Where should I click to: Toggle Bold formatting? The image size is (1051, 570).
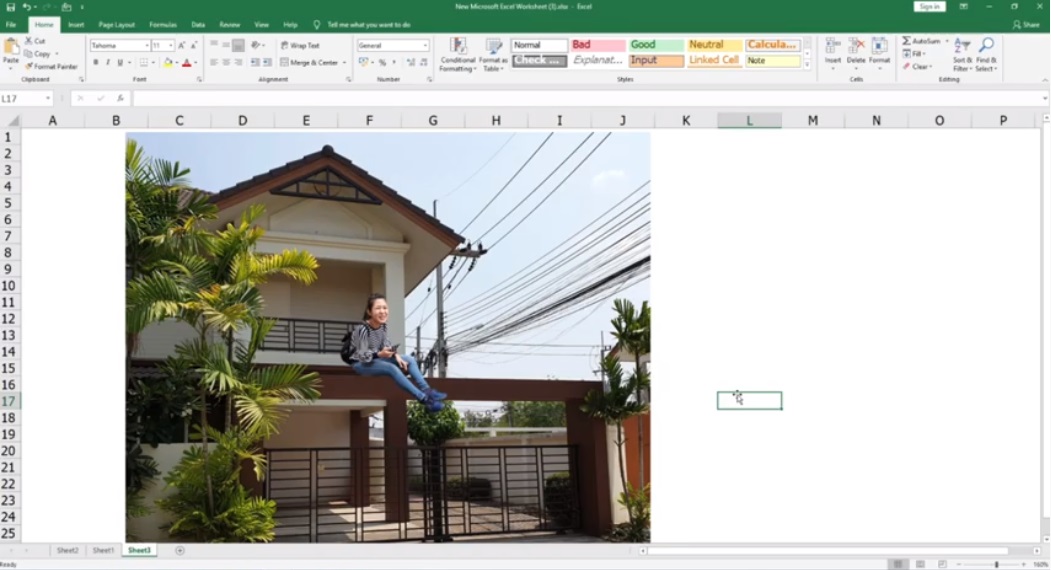pyautogui.click(x=96, y=63)
